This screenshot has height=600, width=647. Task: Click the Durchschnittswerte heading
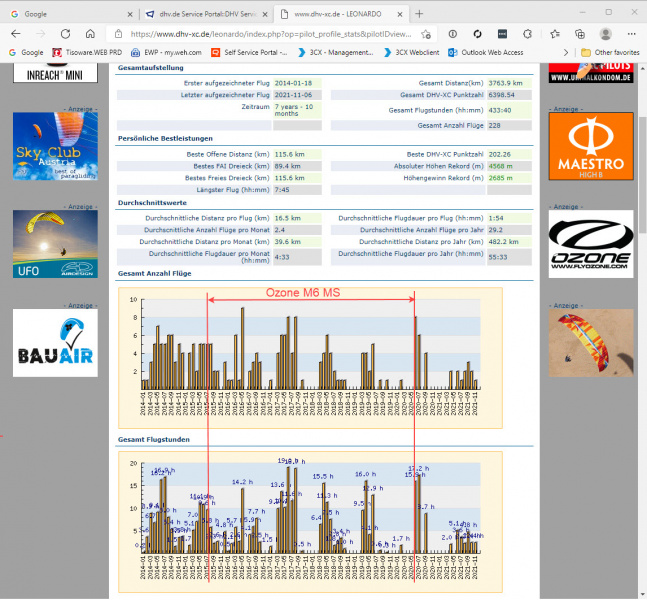(152, 203)
